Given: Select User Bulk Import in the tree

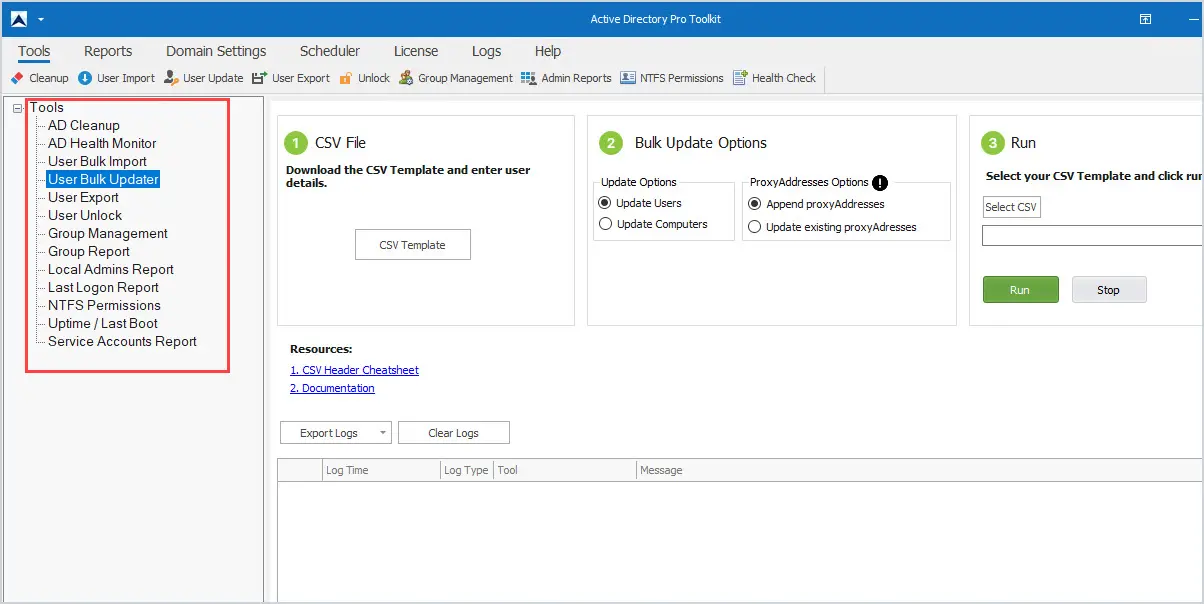Looking at the screenshot, I should click(97, 161).
